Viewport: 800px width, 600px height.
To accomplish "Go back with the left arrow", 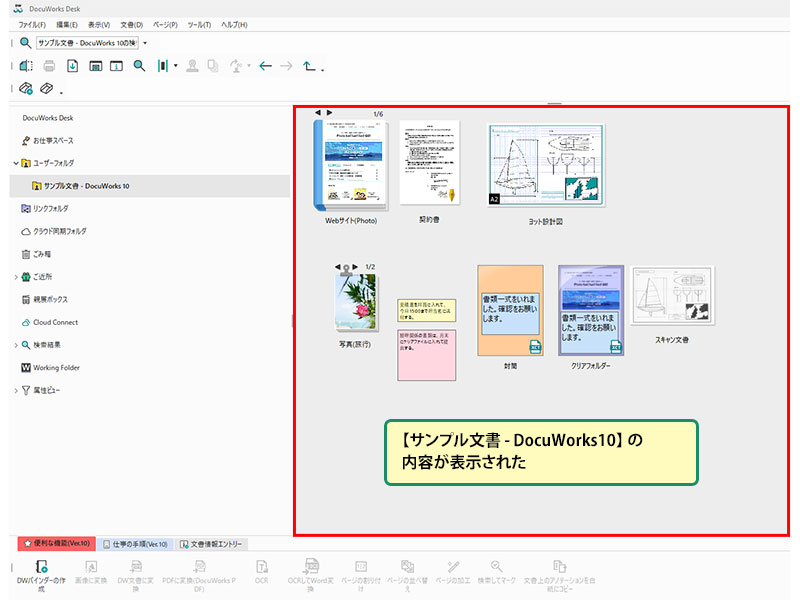I will coord(265,66).
